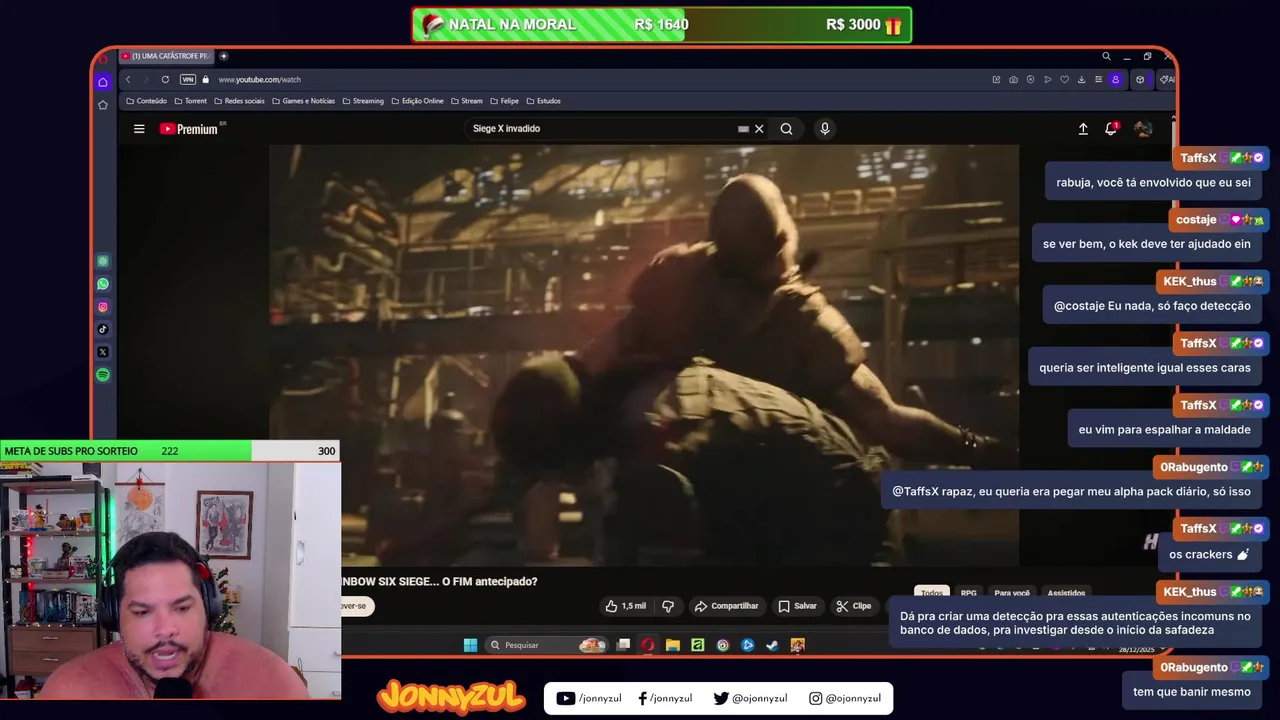Click the purple Opera profile icon
The height and width of the screenshot is (720, 1280).
click(x=1116, y=80)
